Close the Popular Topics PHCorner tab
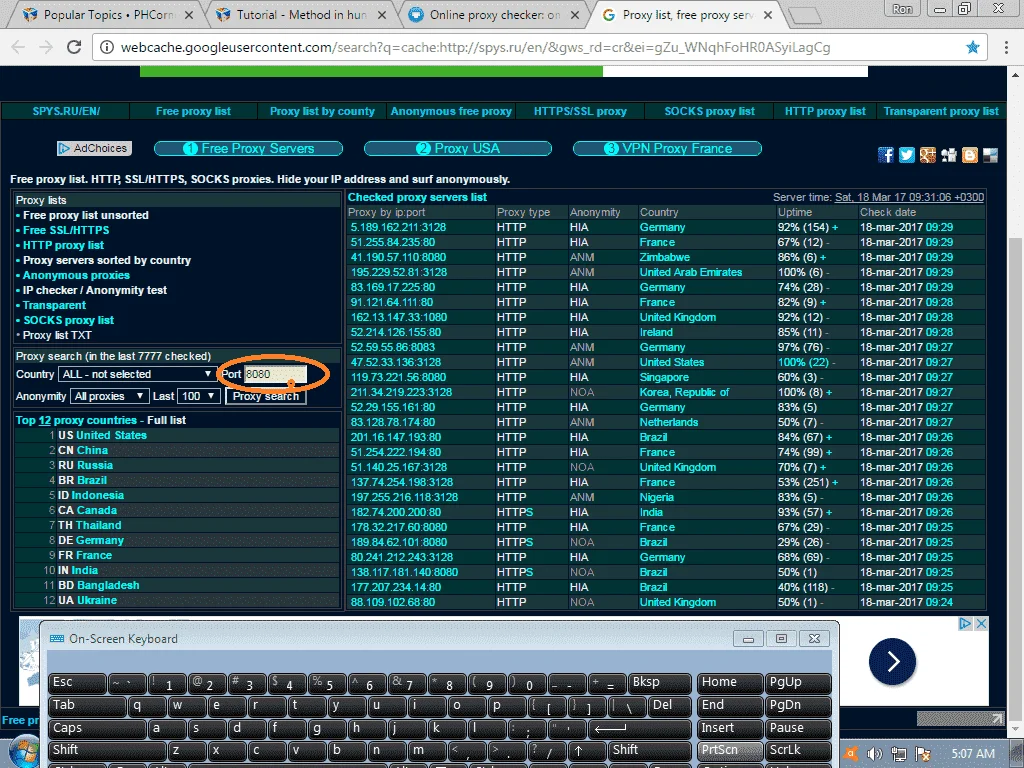The width and height of the screenshot is (1024, 768). click(x=189, y=14)
